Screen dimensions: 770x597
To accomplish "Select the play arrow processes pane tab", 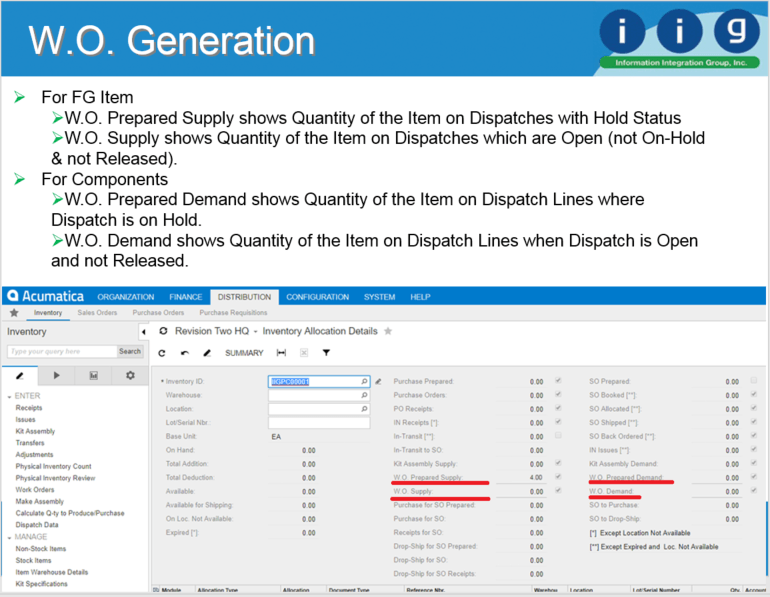I will point(56,376).
